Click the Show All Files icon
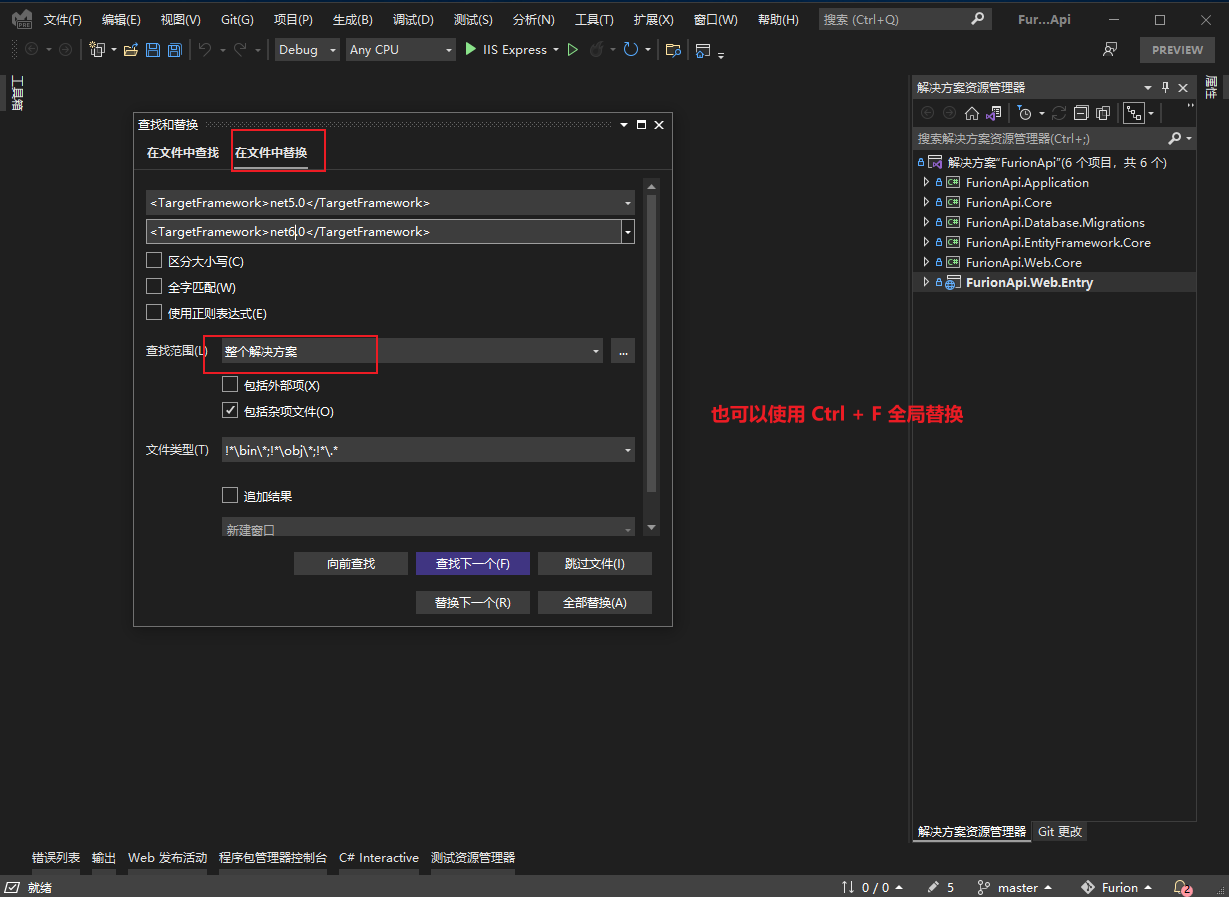Viewport: 1229px width, 897px height. 1103,113
